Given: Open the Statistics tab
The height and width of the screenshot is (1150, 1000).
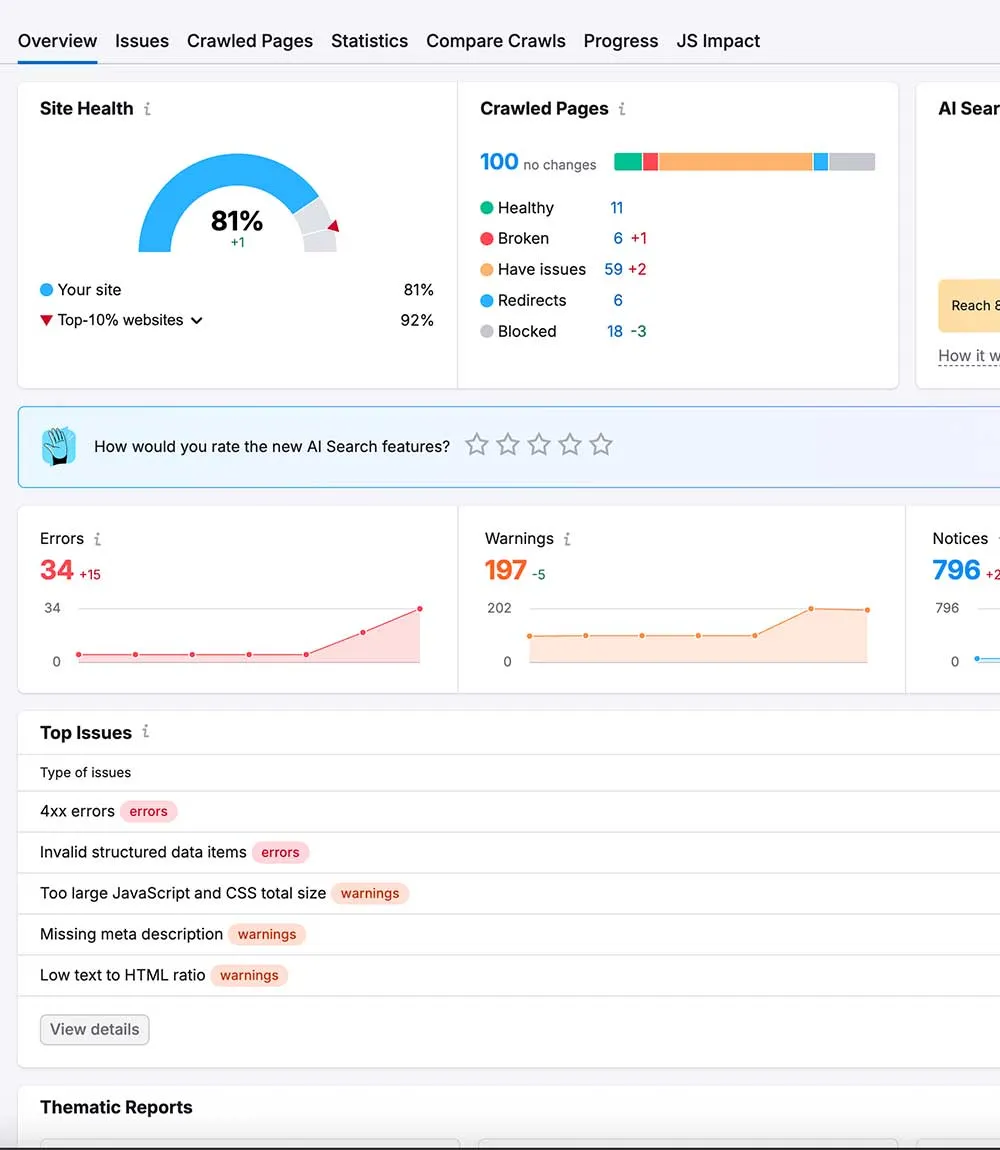Looking at the screenshot, I should (369, 41).
